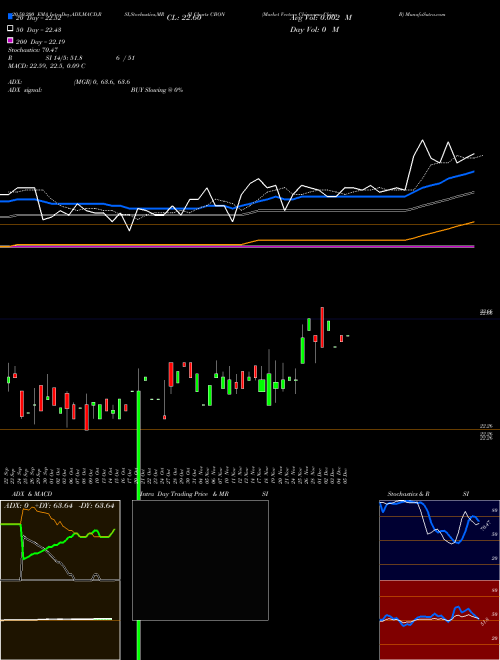500x660 pixels.
Task: Click the tallest red candlestick near the high
Action: click(322, 327)
